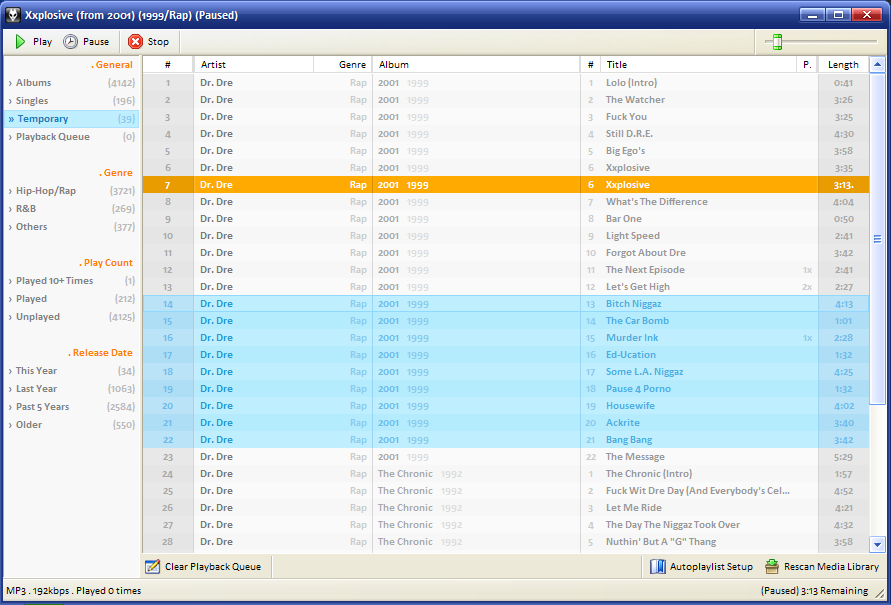Sort by Artist column header
The image size is (891, 605).
(x=253, y=65)
